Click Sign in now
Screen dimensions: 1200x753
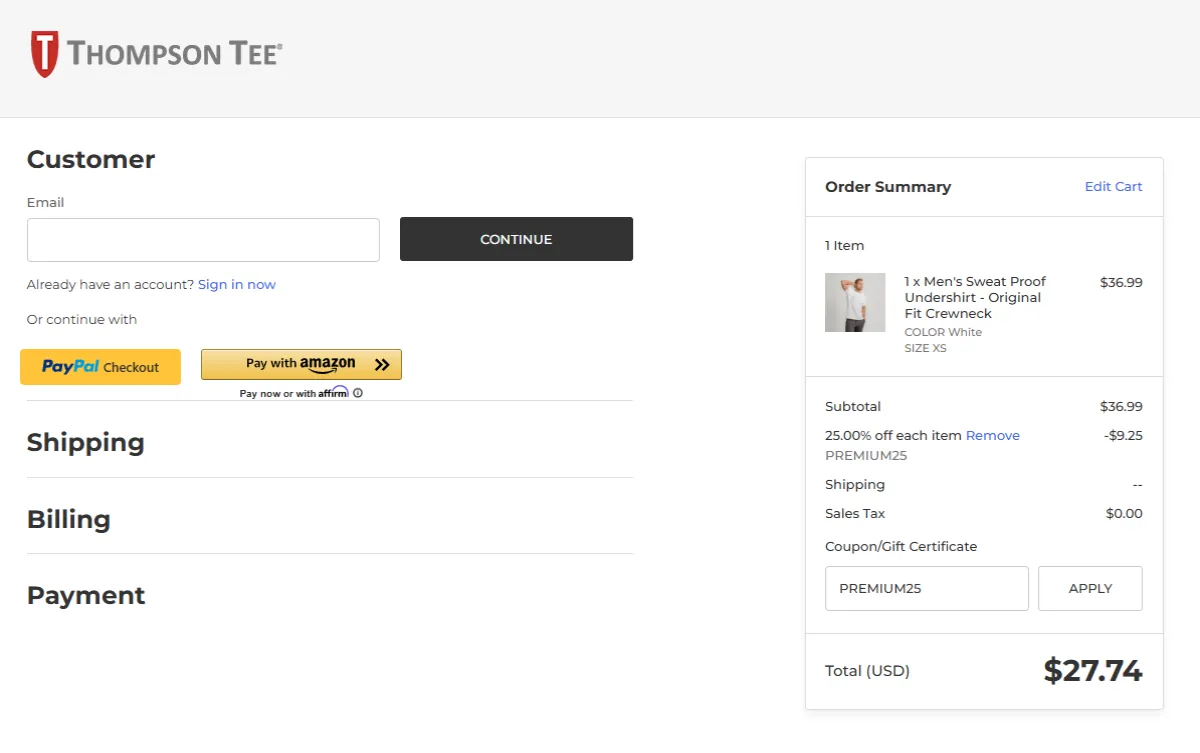click(237, 284)
